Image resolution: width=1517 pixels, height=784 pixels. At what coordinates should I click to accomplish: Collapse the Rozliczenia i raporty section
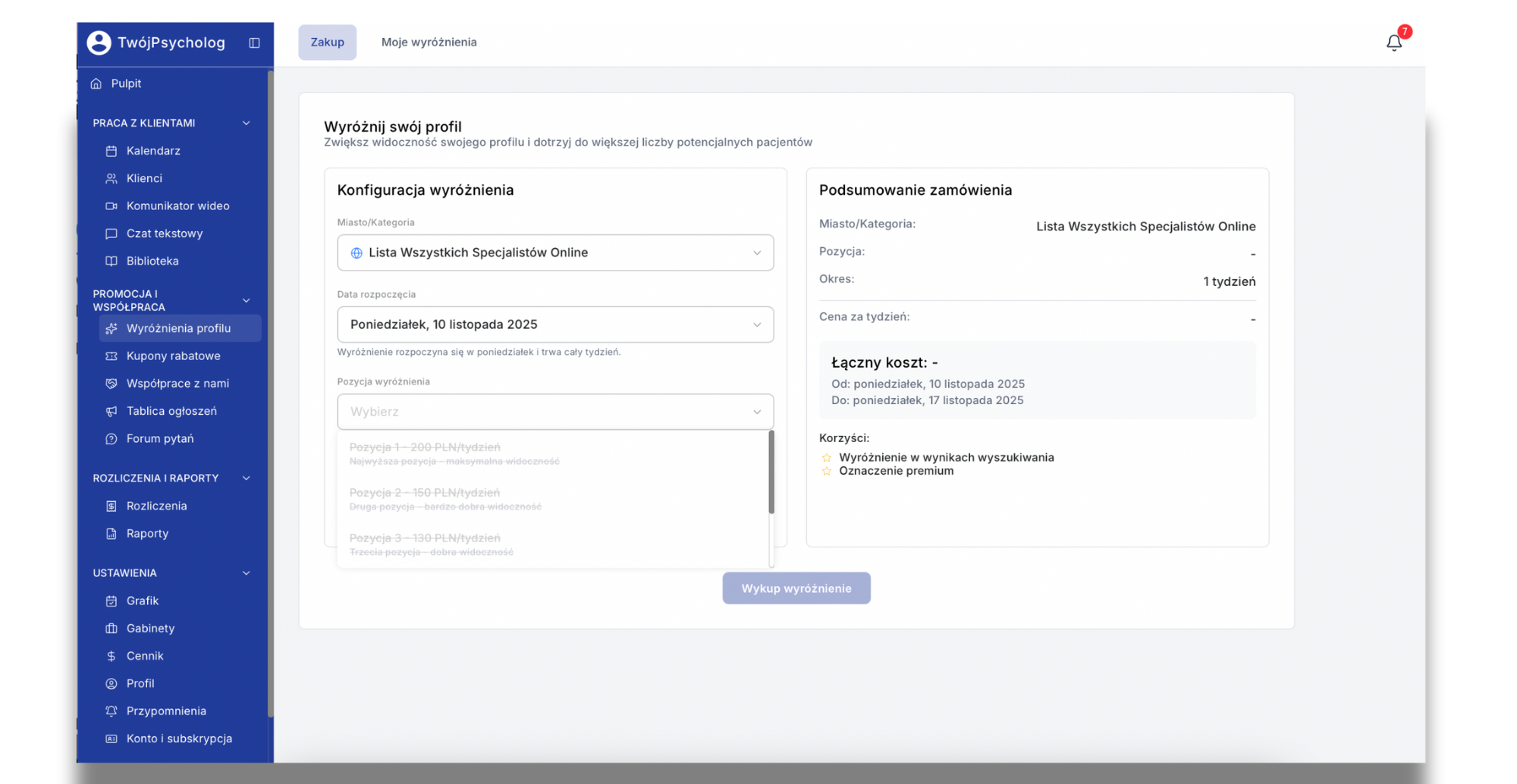(246, 478)
